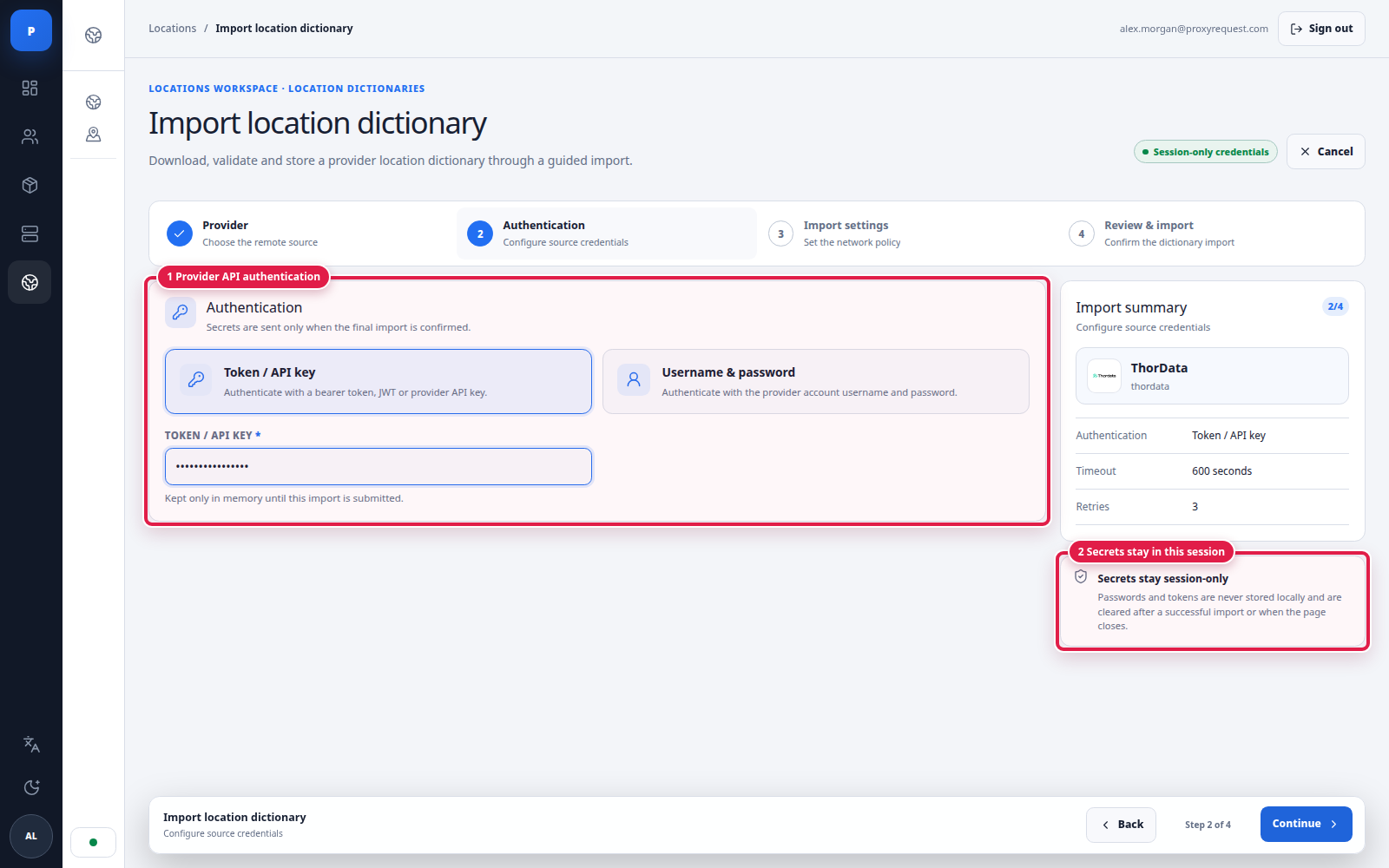Open the language translate icon
The height and width of the screenshot is (868, 1389).
[x=31, y=744]
